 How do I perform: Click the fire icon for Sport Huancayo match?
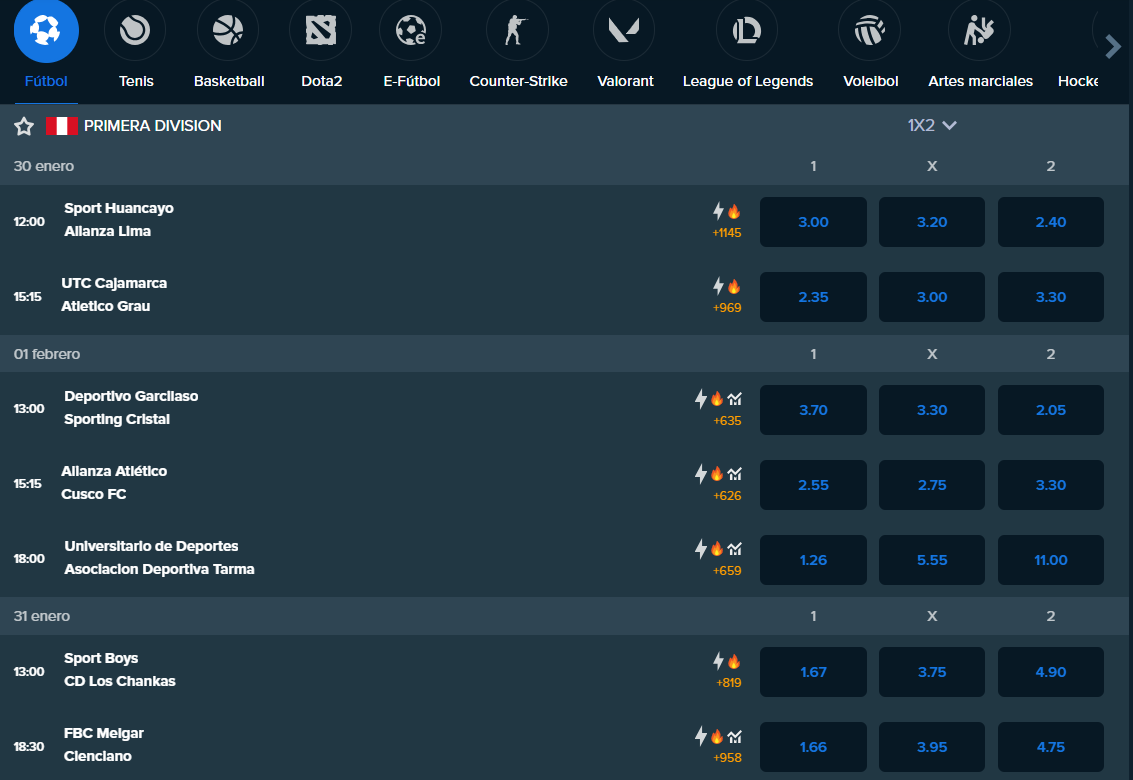point(734,211)
